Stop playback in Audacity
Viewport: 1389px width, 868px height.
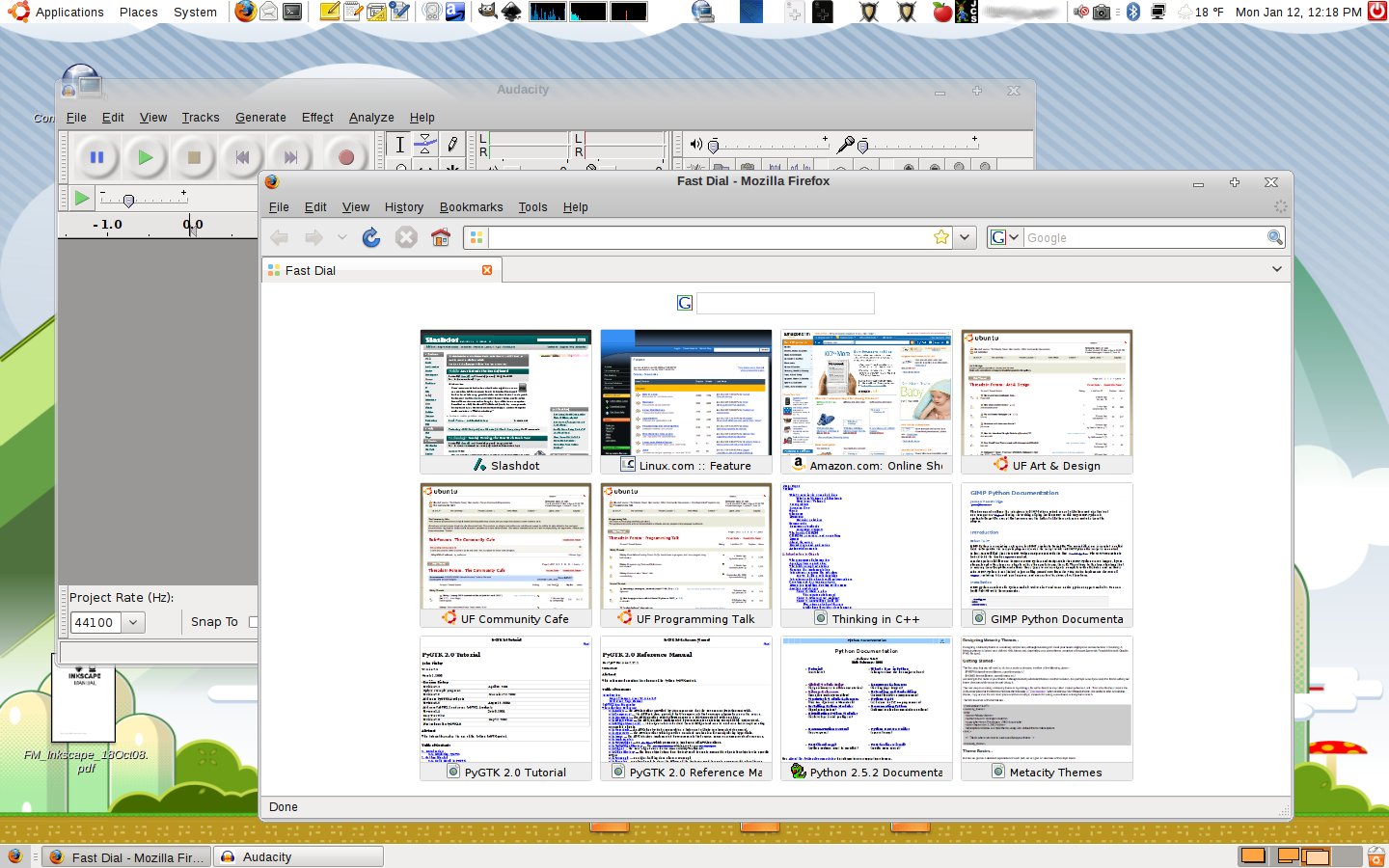(194, 157)
